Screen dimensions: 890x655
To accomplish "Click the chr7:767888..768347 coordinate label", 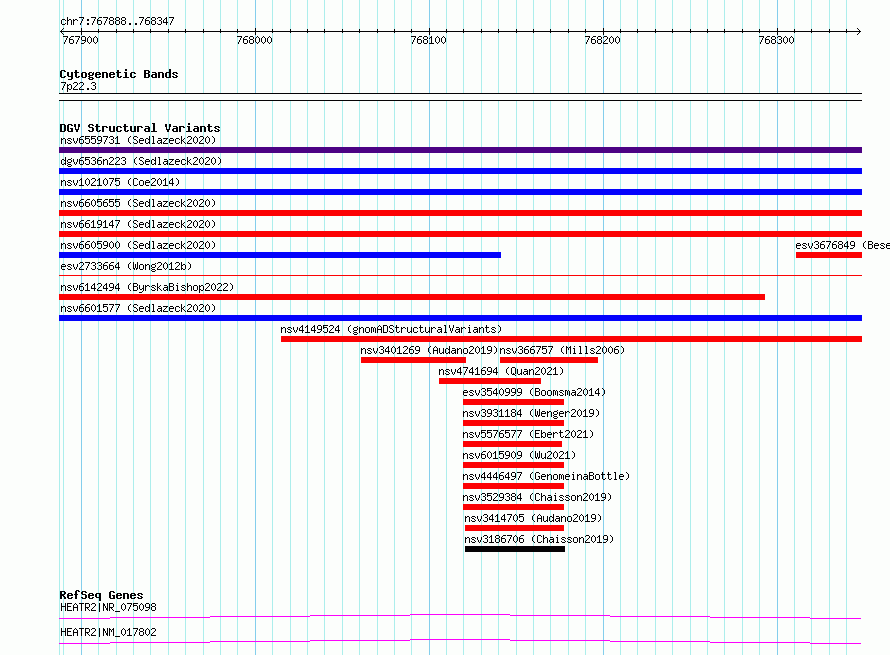I will (x=117, y=21).
